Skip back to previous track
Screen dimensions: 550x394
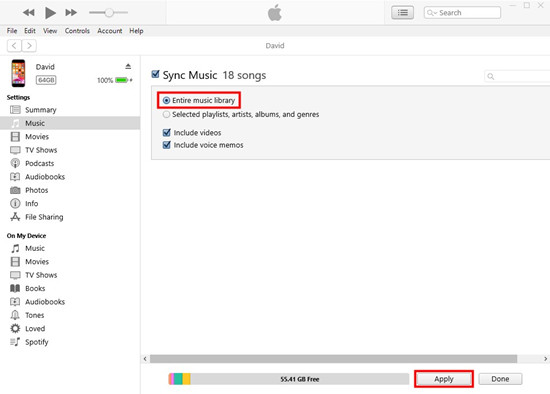pyautogui.click(x=28, y=13)
